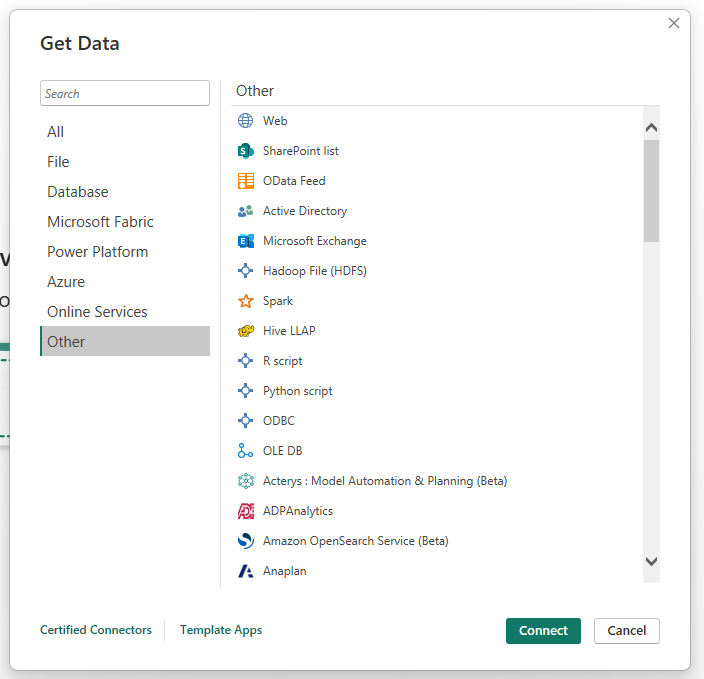Click the Anaplan logo icon
The image size is (704, 679).
246,571
